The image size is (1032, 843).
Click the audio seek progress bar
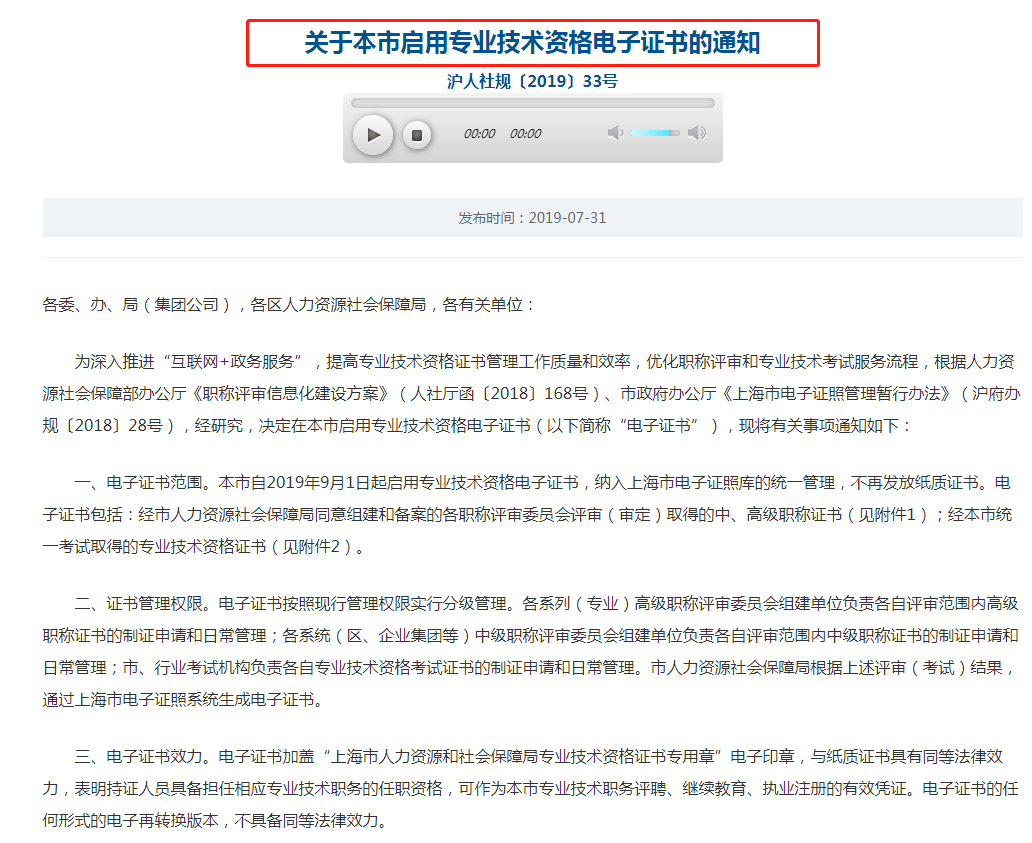click(x=535, y=103)
